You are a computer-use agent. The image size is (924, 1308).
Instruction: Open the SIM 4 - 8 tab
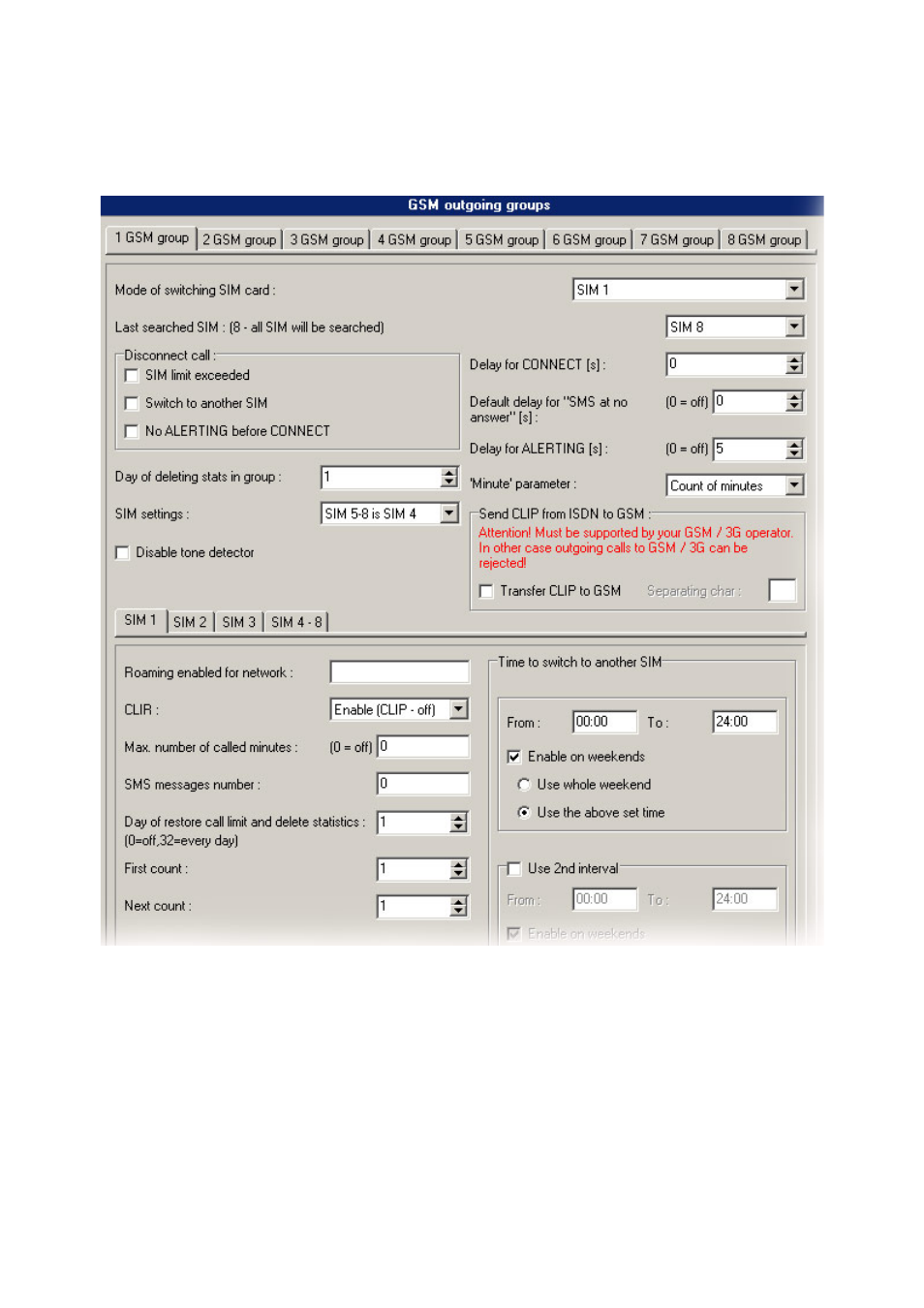296,622
